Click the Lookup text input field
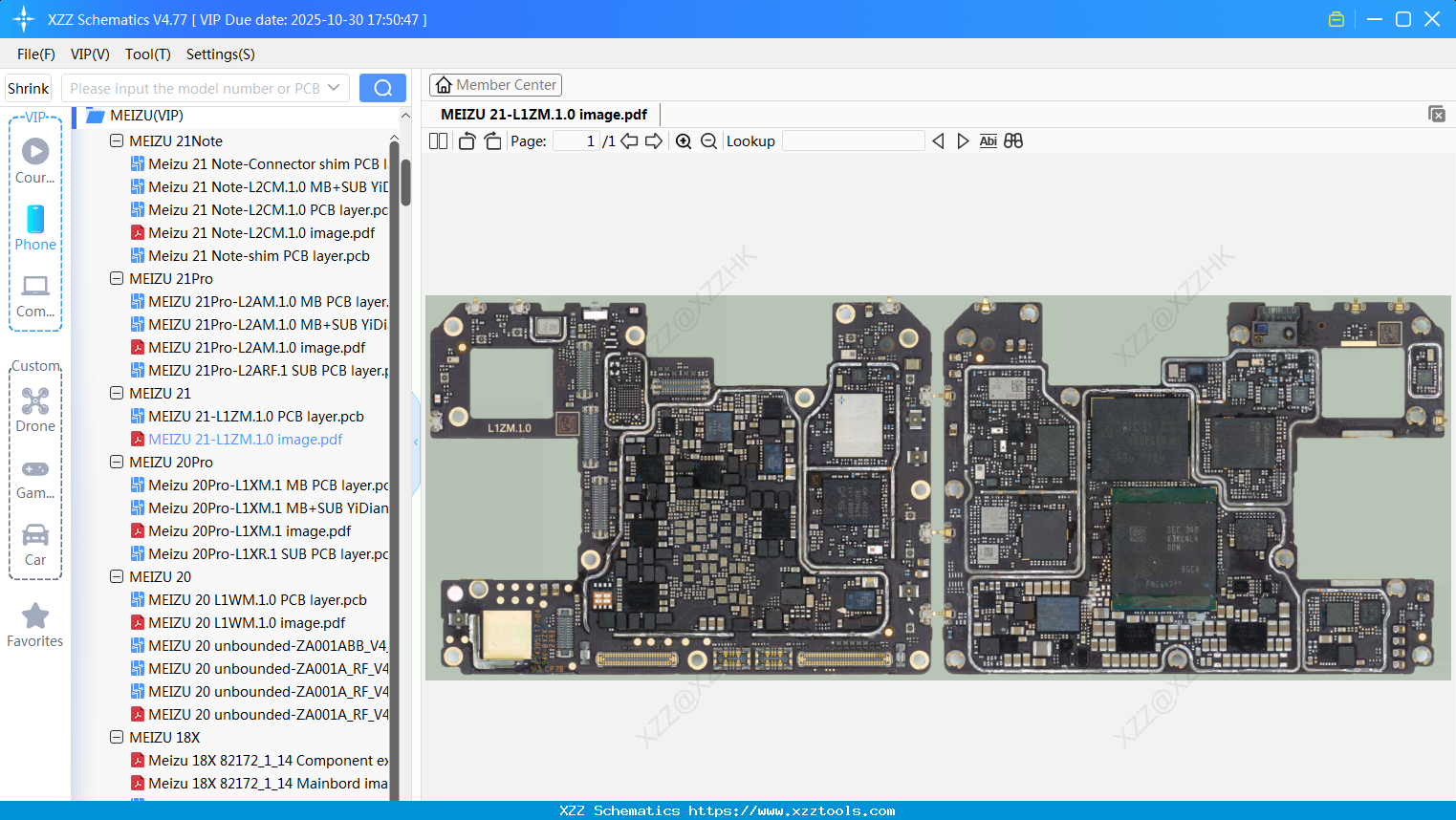1456x820 pixels. click(853, 141)
